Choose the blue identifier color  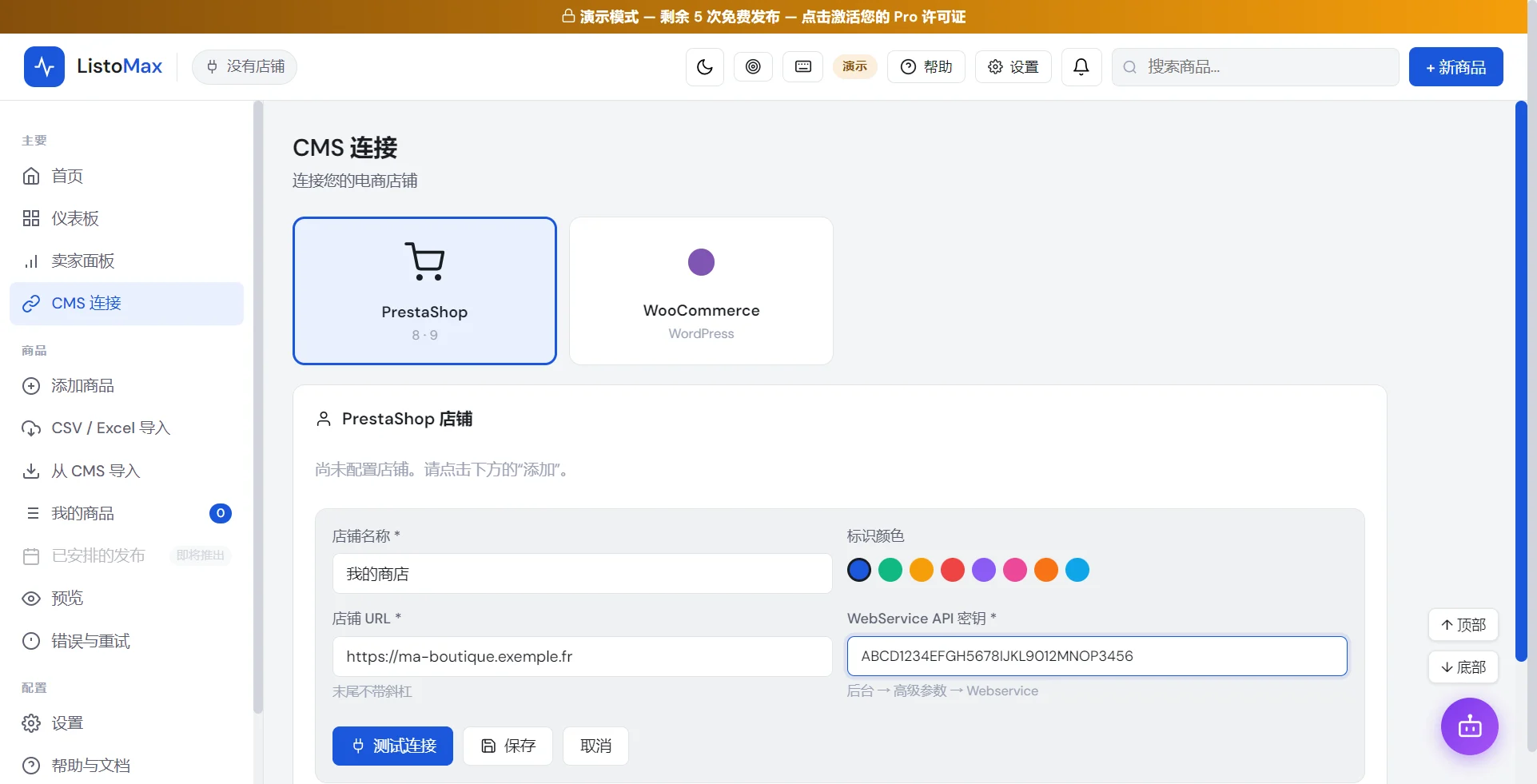859,570
